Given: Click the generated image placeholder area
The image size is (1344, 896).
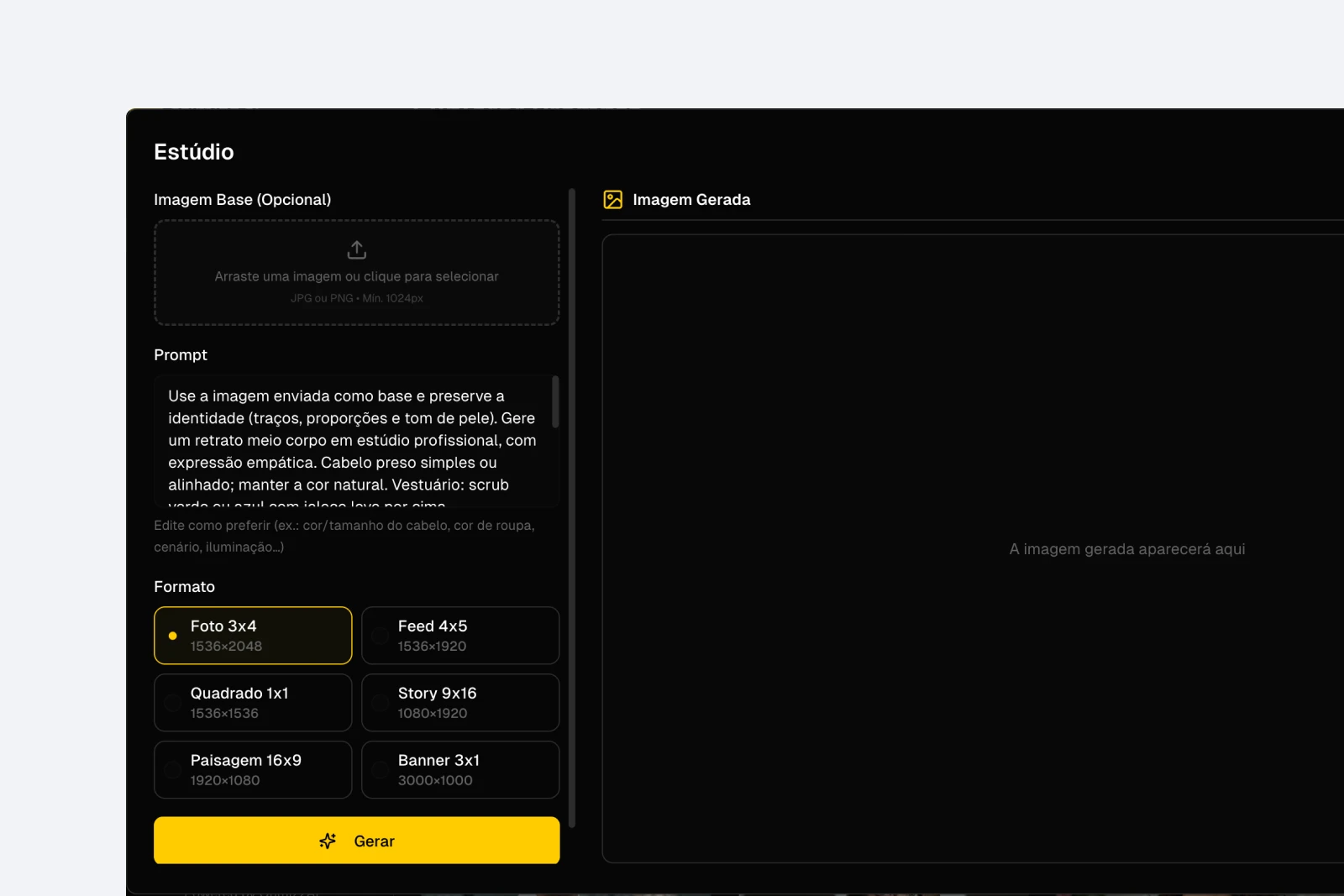Looking at the screenshot, I should (973, 548).
